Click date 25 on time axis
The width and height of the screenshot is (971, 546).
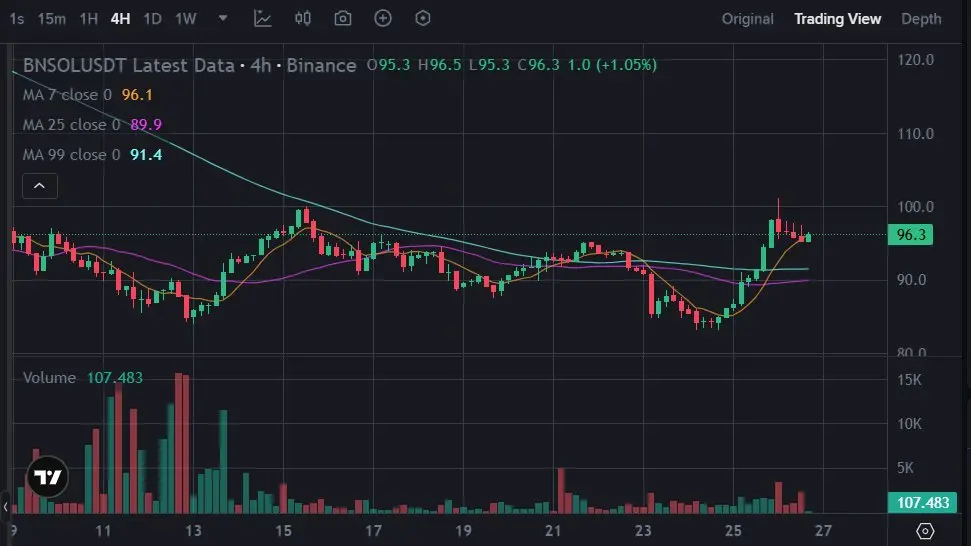[x=733, y=531]
